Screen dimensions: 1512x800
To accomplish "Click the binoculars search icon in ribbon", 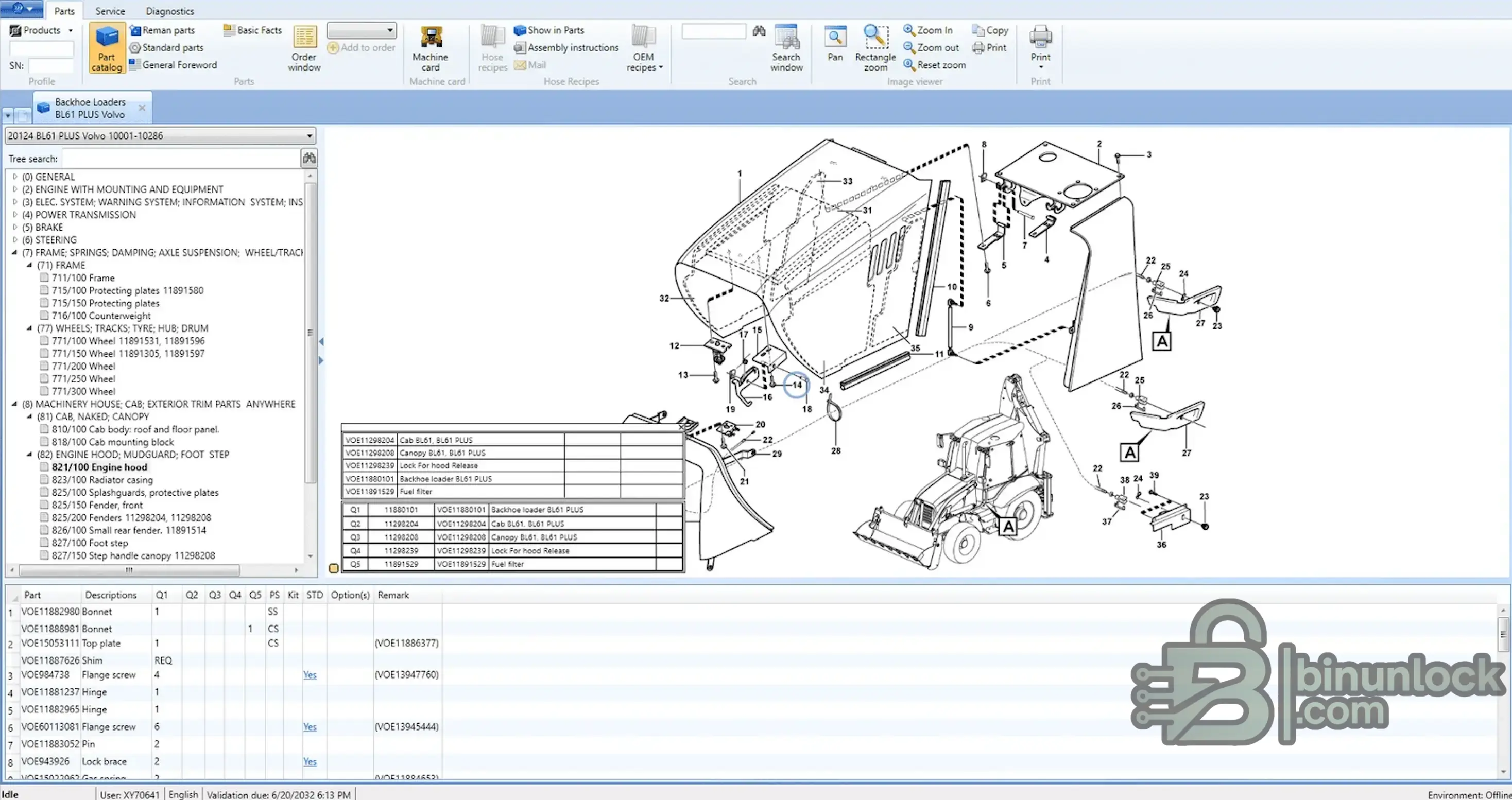I will point(759,30).
